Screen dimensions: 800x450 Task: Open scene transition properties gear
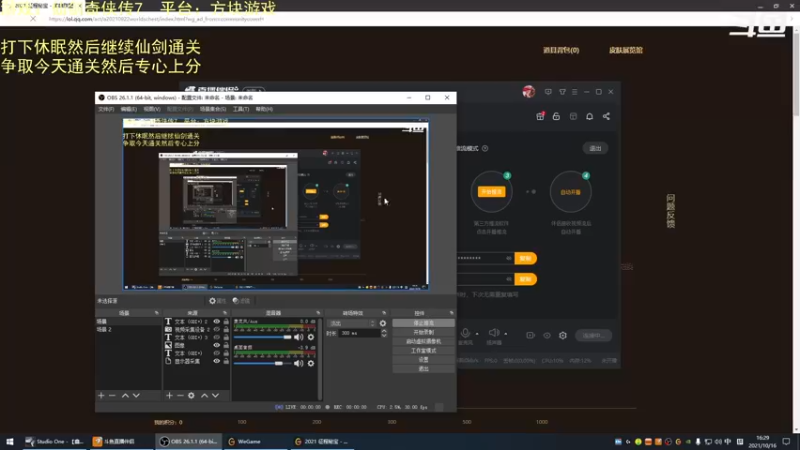[x=383, y=323]
